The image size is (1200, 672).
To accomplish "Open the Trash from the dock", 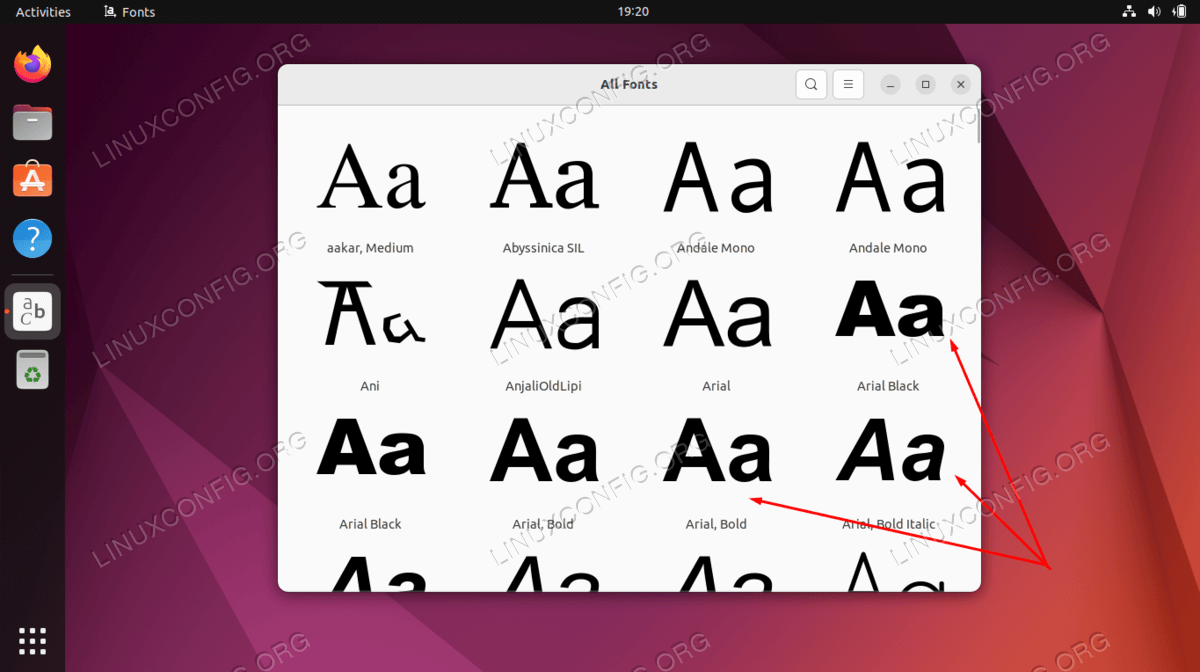I will click(x=33, y=369).
